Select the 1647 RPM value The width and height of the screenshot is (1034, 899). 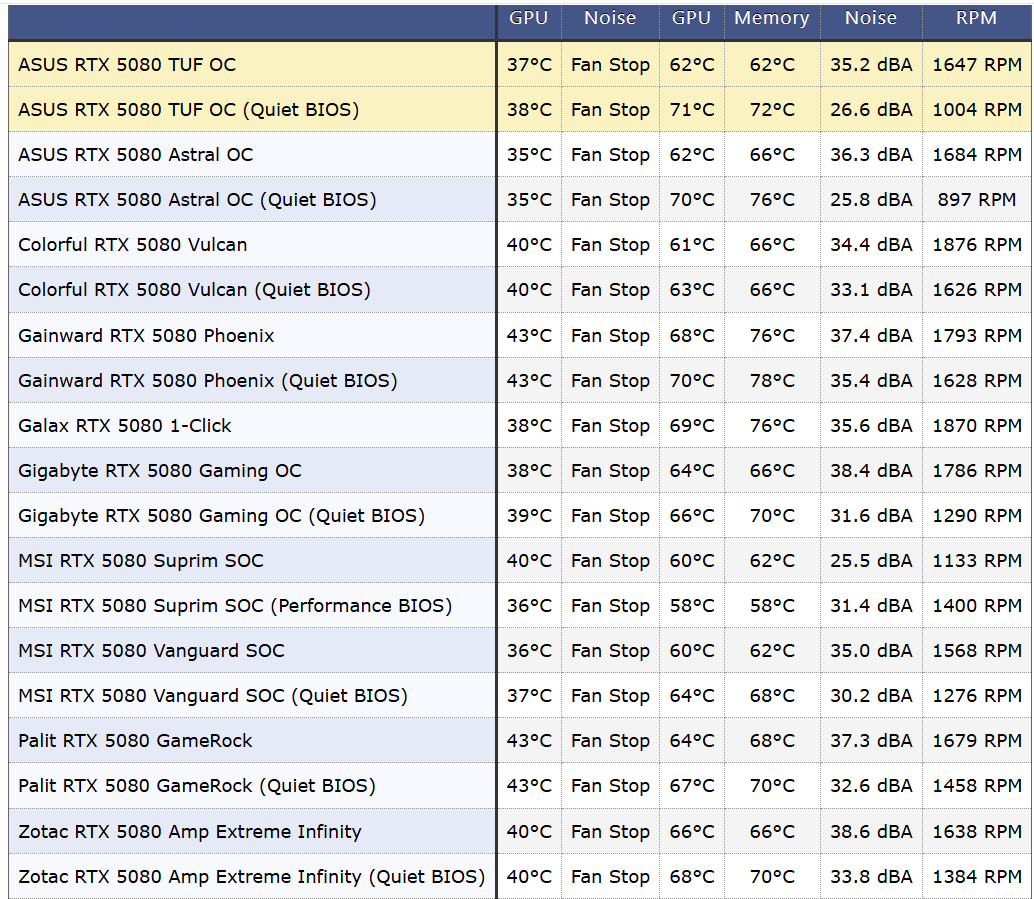(x=977, y=65)
